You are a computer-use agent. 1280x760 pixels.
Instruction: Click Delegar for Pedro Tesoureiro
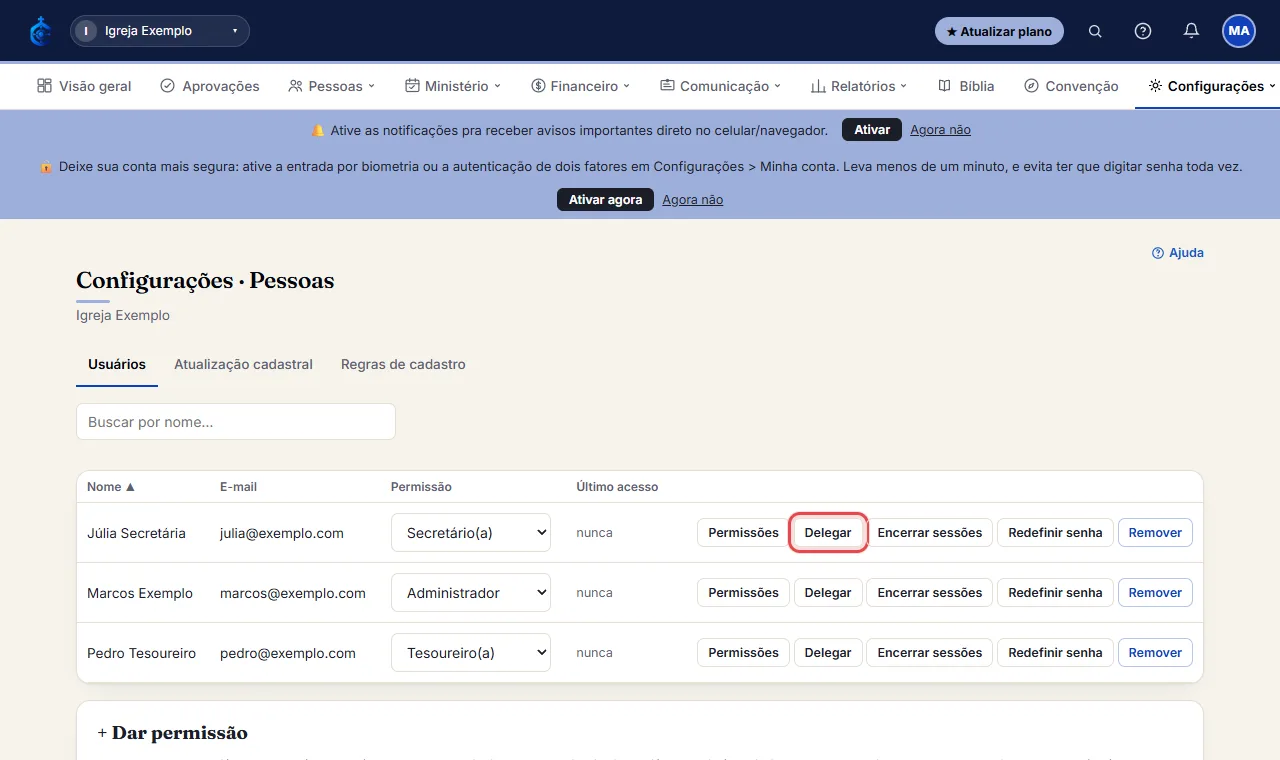click(828, 653)
